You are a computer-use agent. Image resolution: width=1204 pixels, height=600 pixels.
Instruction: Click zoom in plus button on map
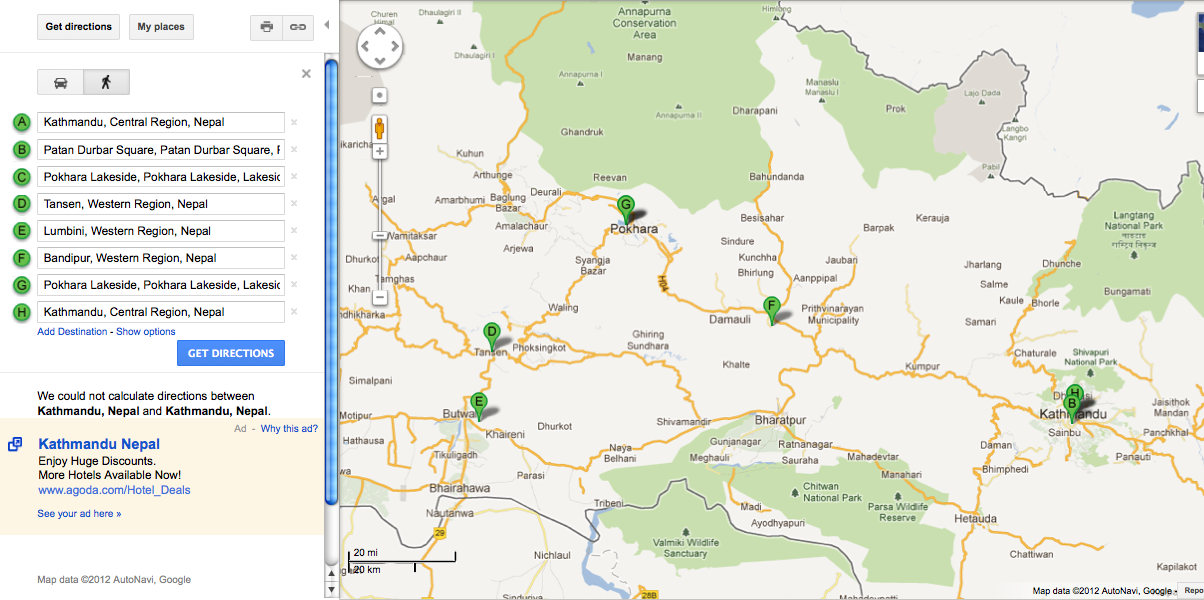click(380, 152)
